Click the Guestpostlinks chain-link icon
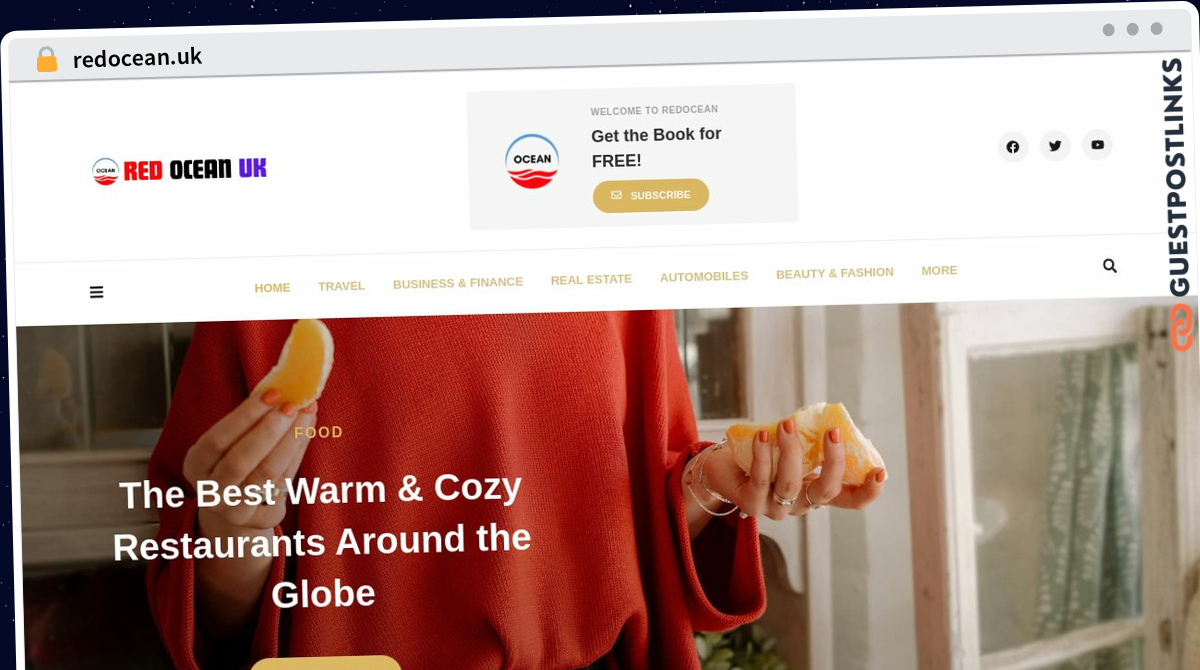Viewport: 1200px width, 670px height. point(1181,328)
